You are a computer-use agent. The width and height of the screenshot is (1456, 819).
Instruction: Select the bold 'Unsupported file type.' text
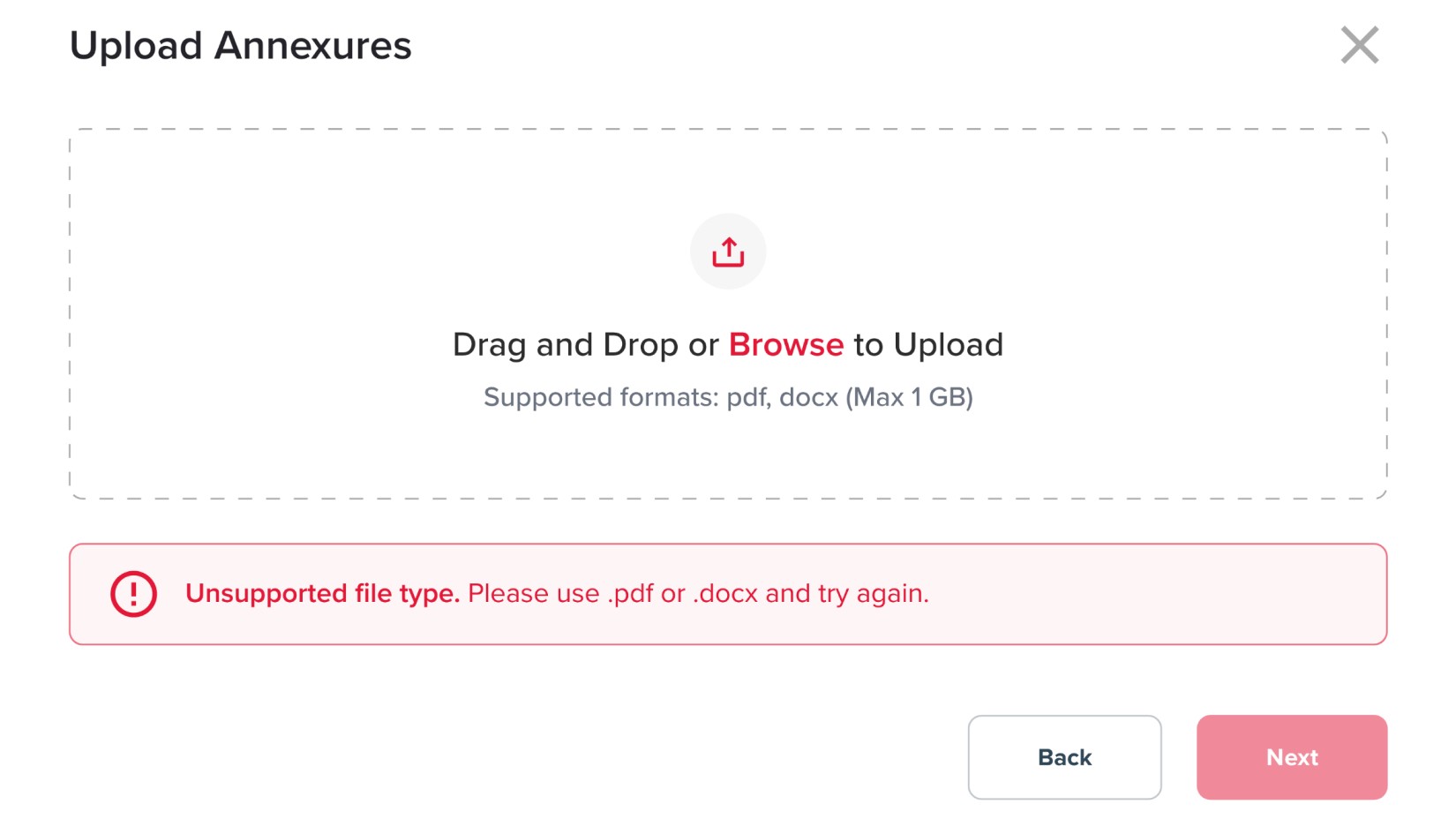coord(322,593)
